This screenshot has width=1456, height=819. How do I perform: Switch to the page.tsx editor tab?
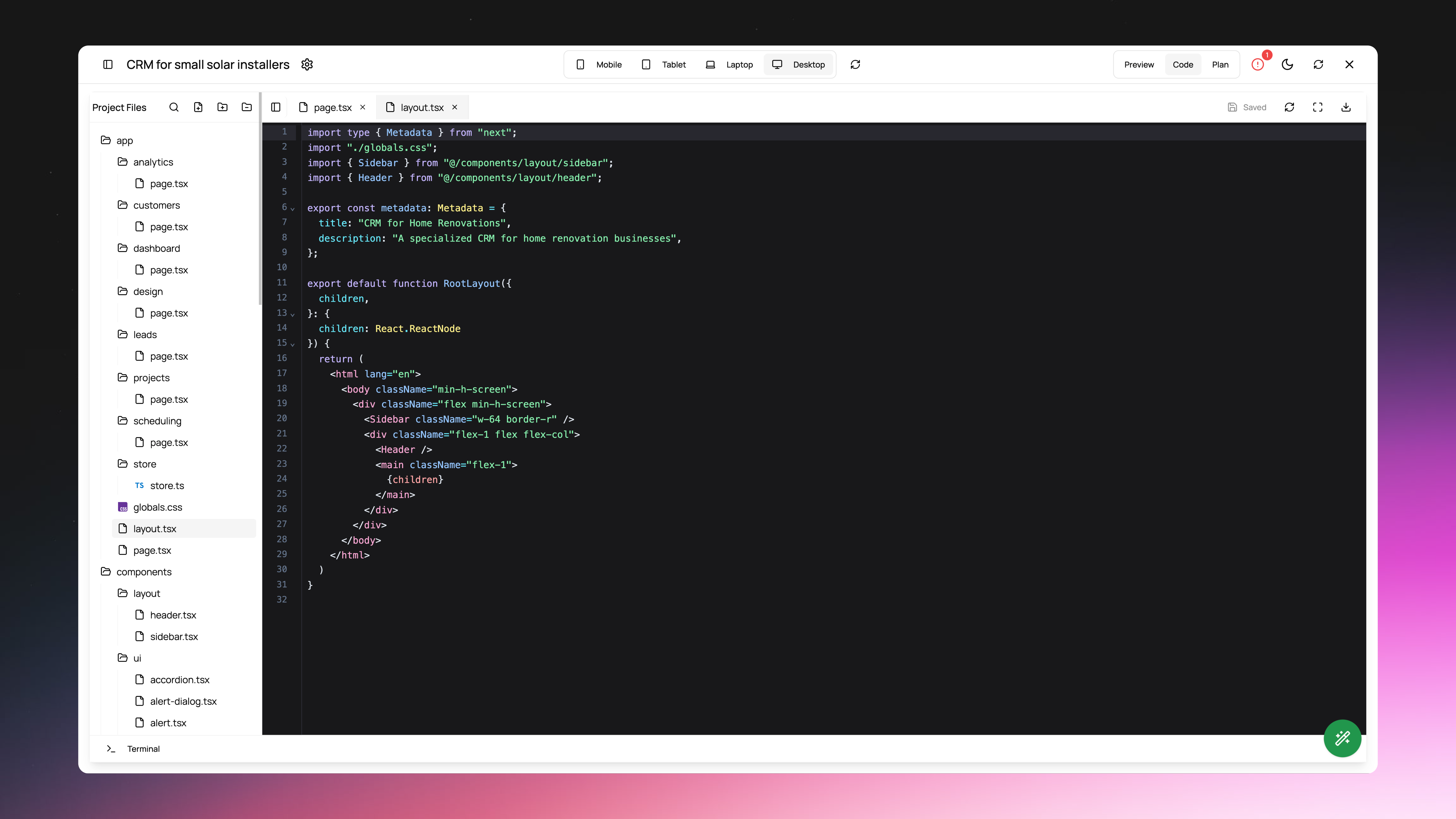[332, 107]
